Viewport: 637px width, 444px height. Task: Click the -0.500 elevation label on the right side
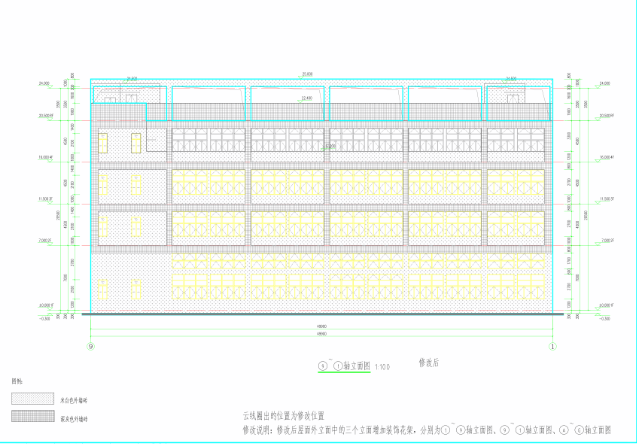coord(605,318)
